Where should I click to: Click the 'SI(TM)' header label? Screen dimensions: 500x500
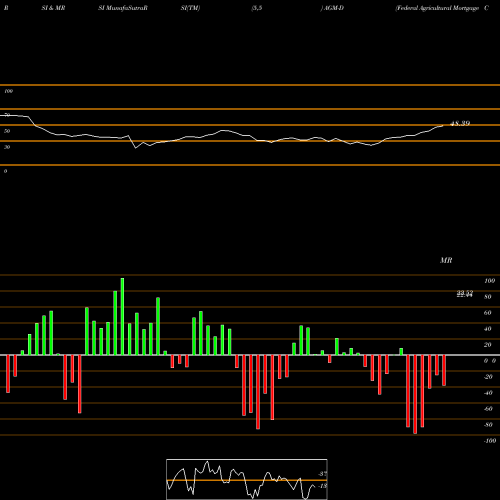(190, 8)
